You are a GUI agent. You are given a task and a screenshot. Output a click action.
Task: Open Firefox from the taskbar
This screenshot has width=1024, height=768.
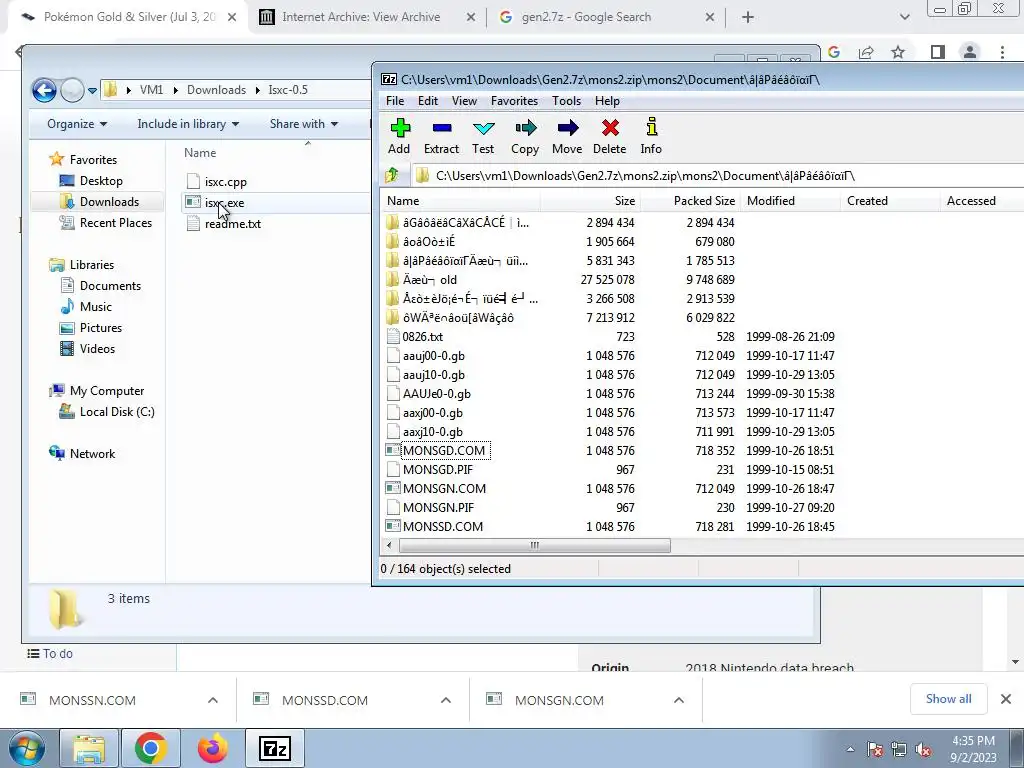point(213,748)
